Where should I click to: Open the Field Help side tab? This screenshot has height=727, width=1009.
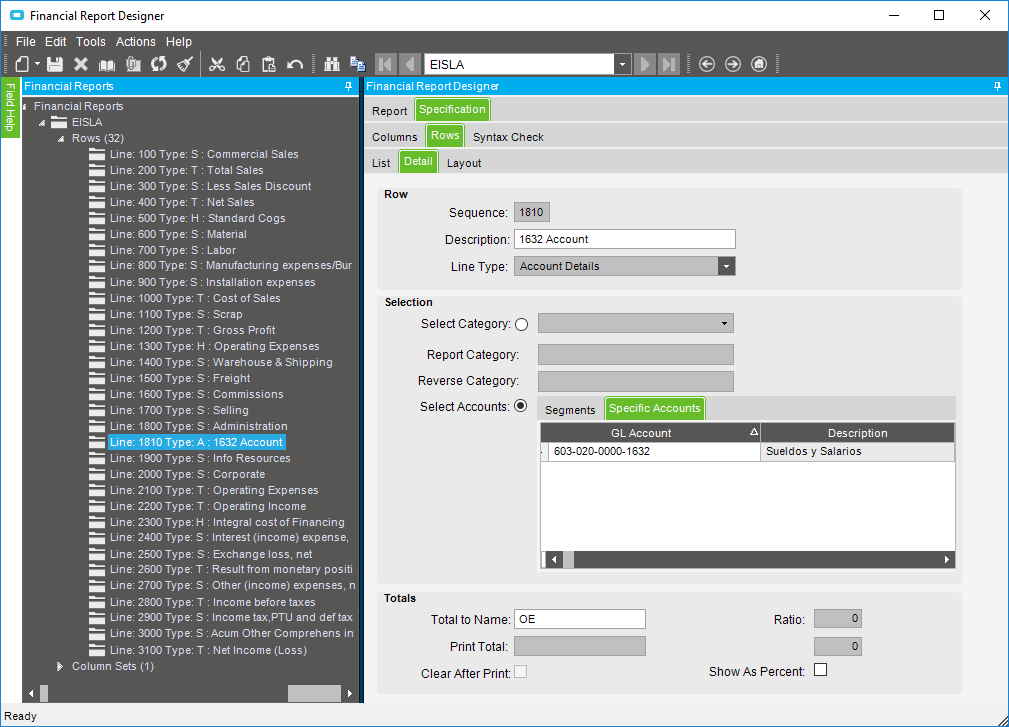tap(10, 107)
